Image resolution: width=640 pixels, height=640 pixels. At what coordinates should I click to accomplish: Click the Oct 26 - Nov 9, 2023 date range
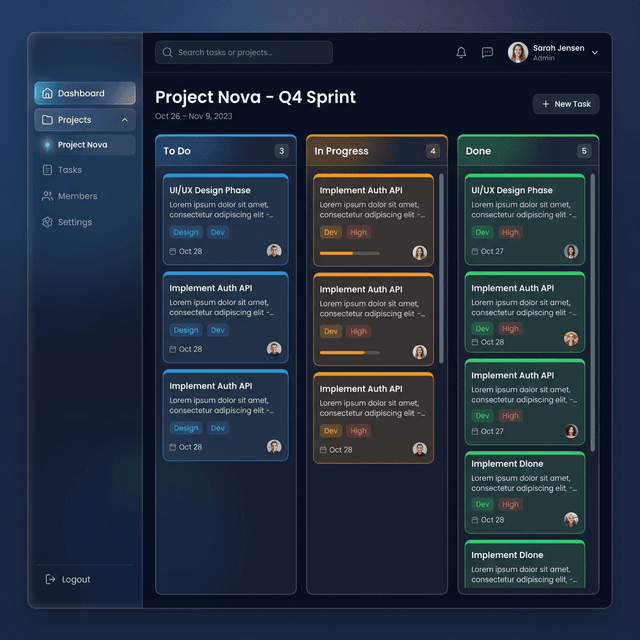193,116
